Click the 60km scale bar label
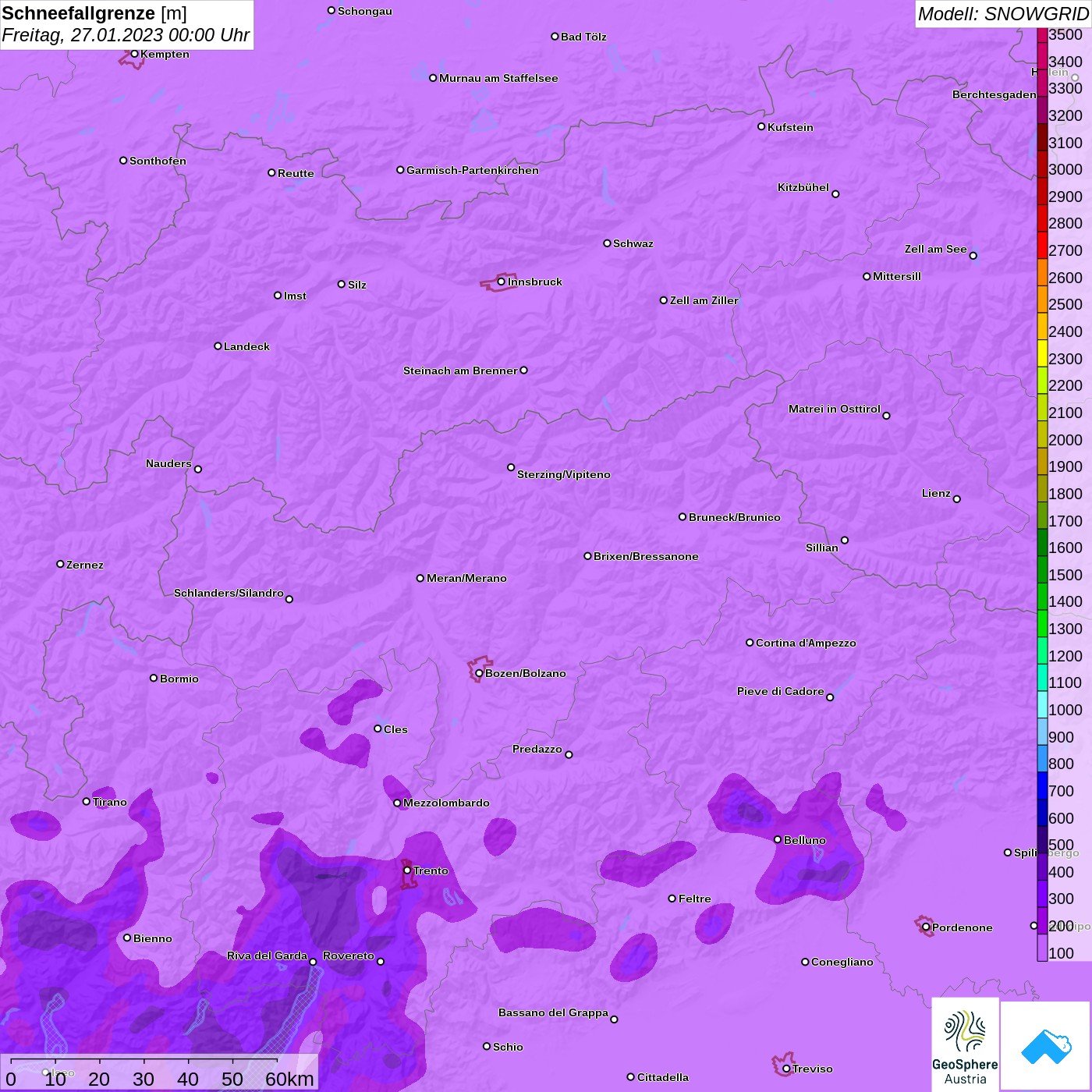 tap(289, 1079)
